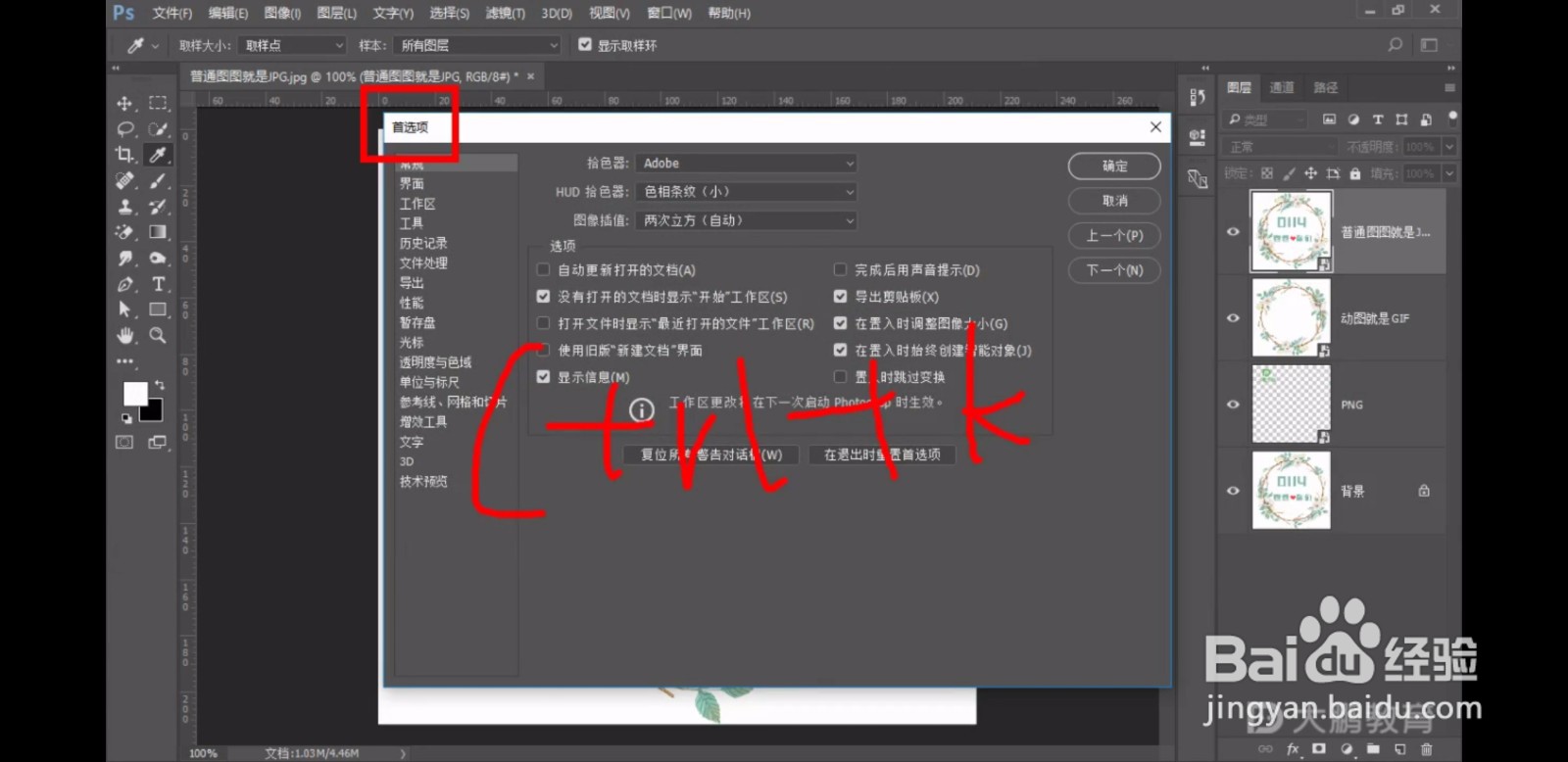The image size is (1568, 762).
Task: Select the Zoom magnifier tool
Action: pyautogui.click(x=157, y=335)
